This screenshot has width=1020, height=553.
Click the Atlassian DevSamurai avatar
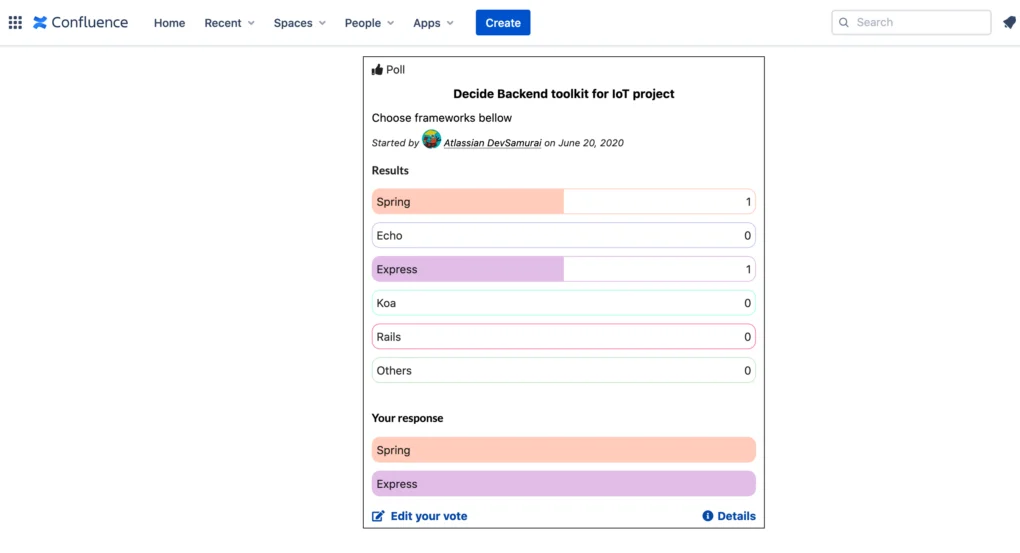(x=431, y=139)
